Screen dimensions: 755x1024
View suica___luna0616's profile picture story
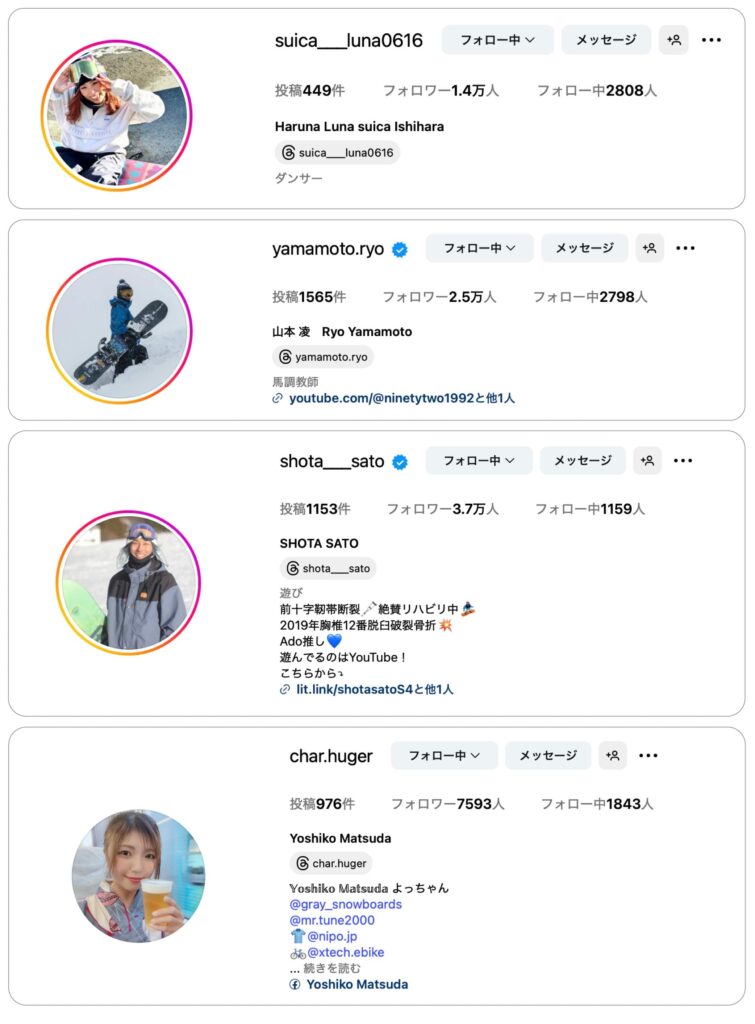tap(117, 116)
